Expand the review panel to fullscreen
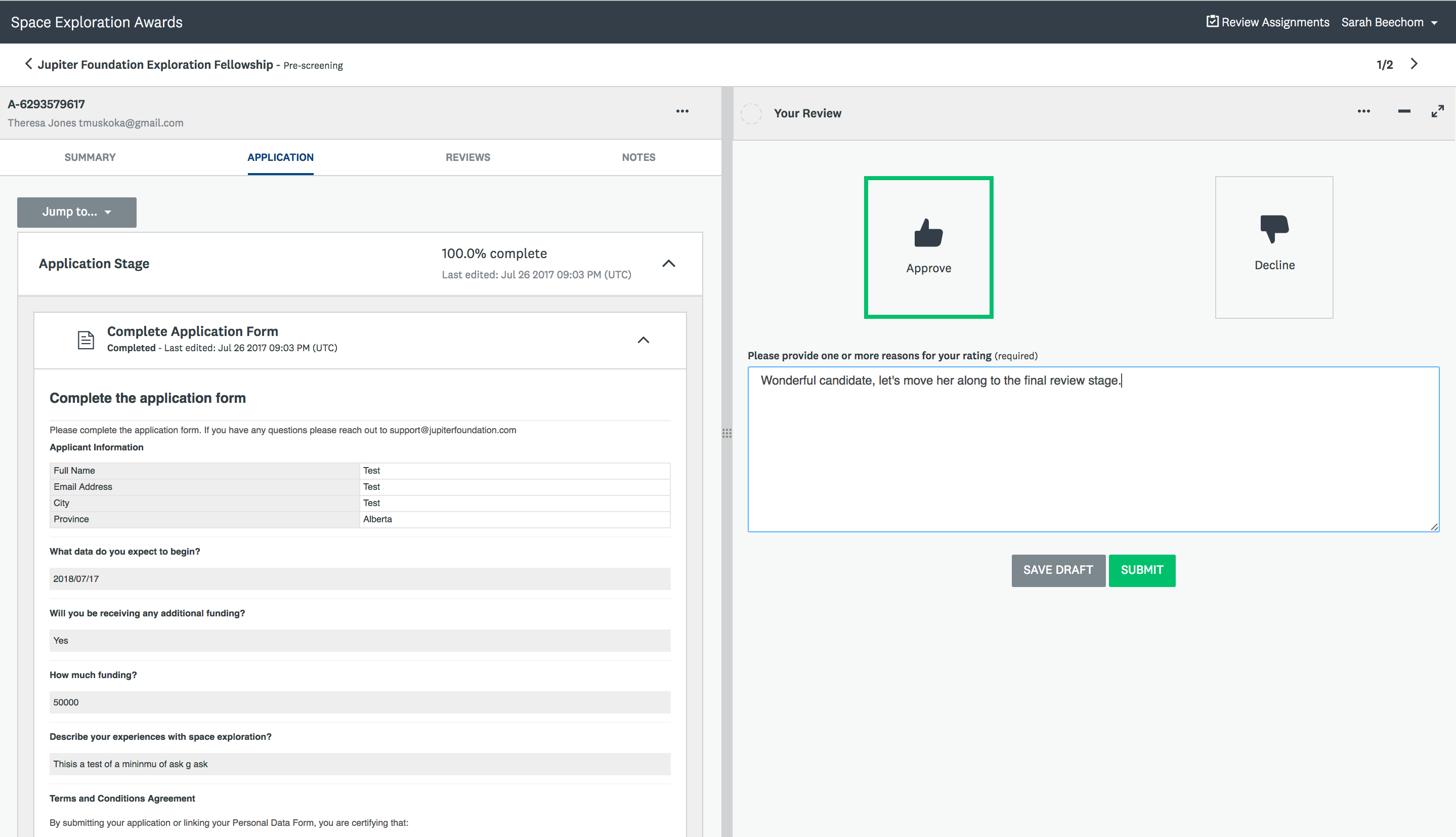This screenshot has height=837, width=1456. (x=1437, y=111)
